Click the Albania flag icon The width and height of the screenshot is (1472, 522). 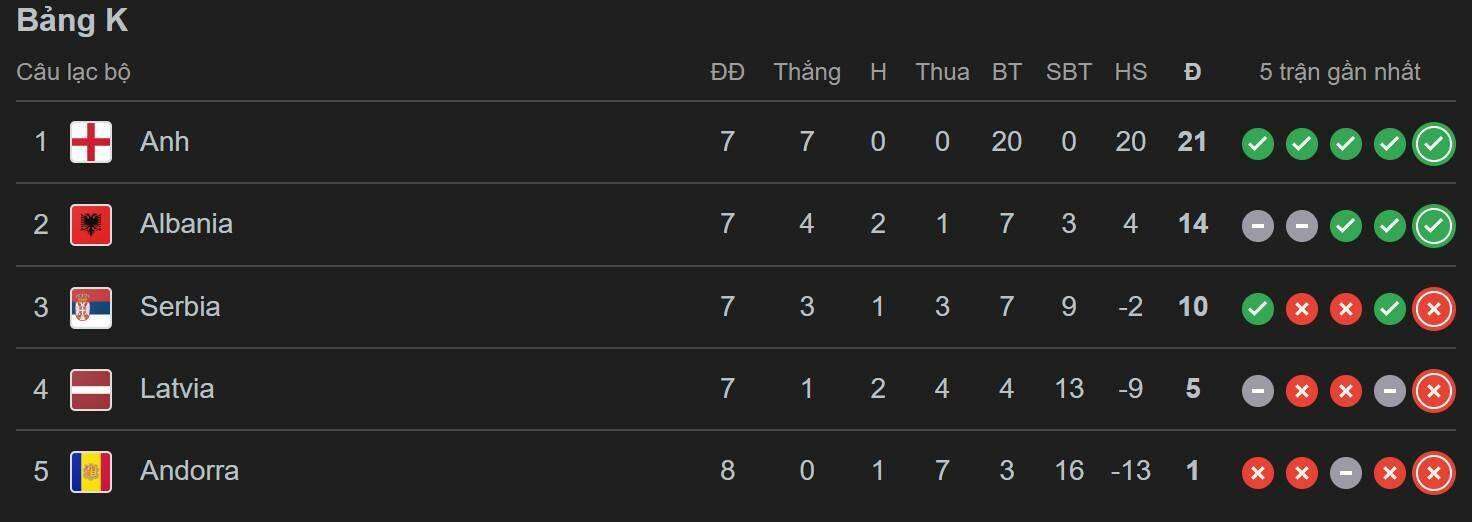pos(91,224)
